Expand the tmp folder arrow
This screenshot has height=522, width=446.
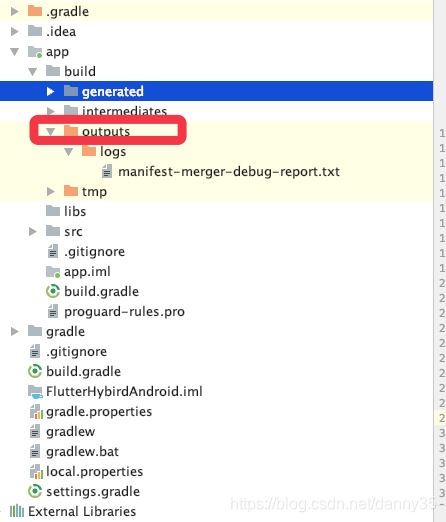(x=51, y=191)
